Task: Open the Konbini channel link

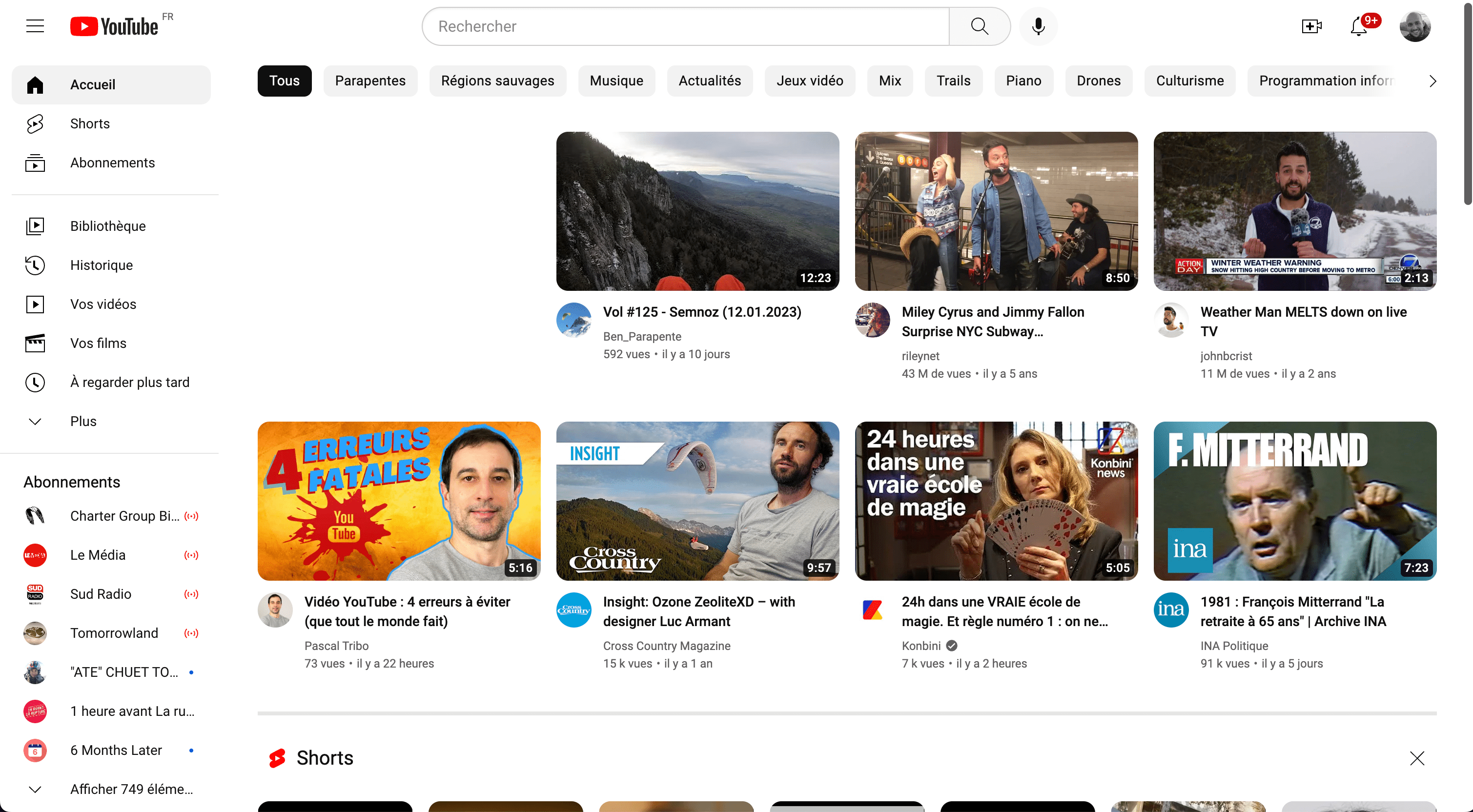Action: [x=921, y=646]
